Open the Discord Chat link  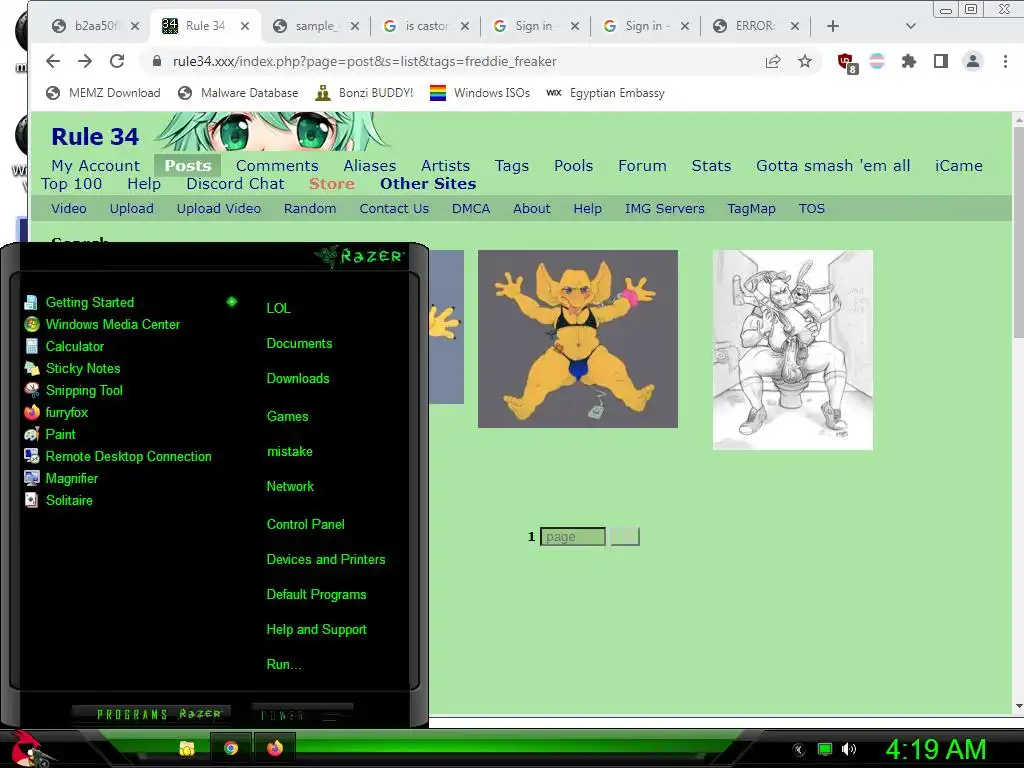click(x=235, y=184)
